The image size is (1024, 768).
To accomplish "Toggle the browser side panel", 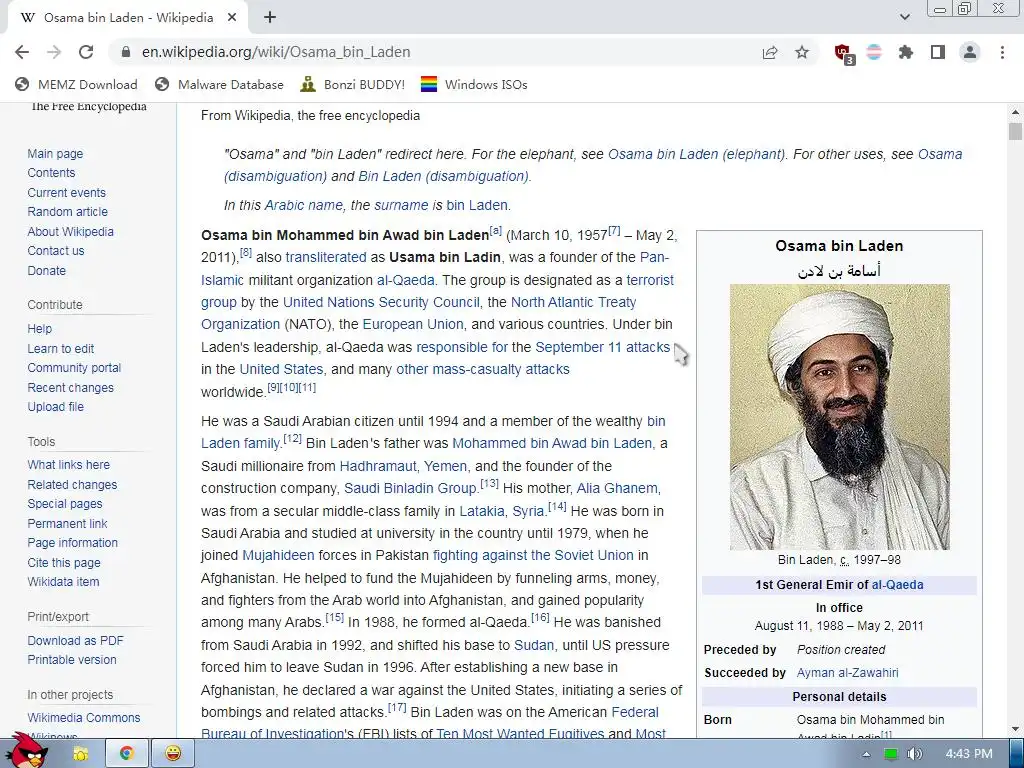I will point(938,52).
